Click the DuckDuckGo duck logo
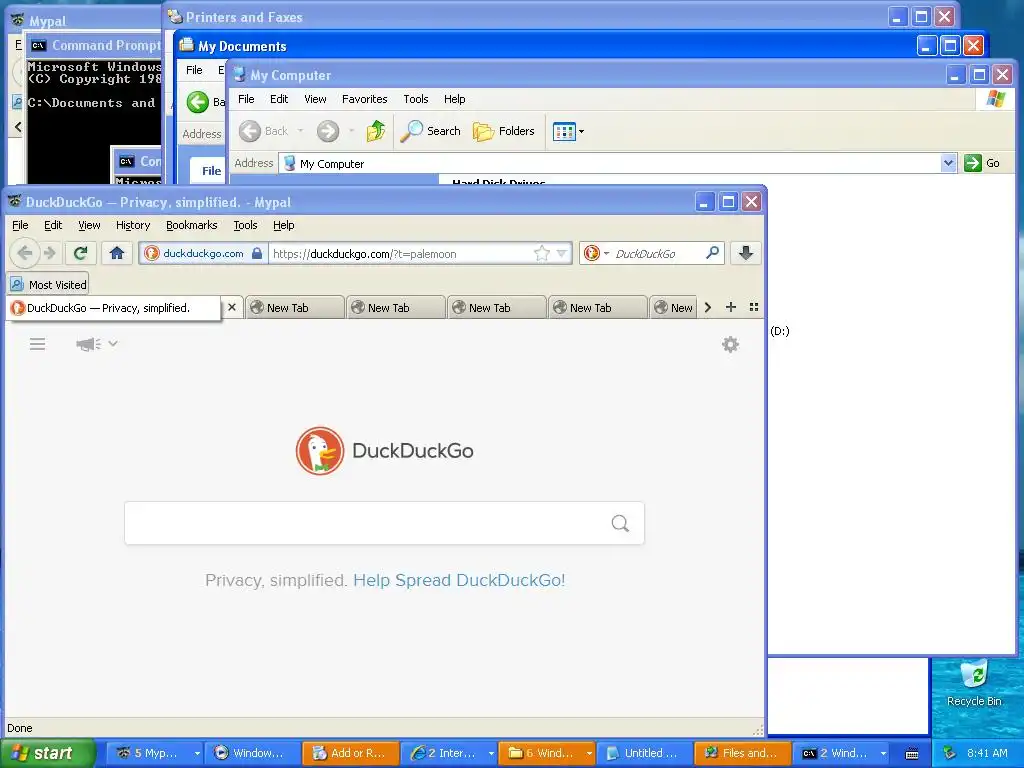Viewport: 1024px width, 768px height. coord(319,451)
